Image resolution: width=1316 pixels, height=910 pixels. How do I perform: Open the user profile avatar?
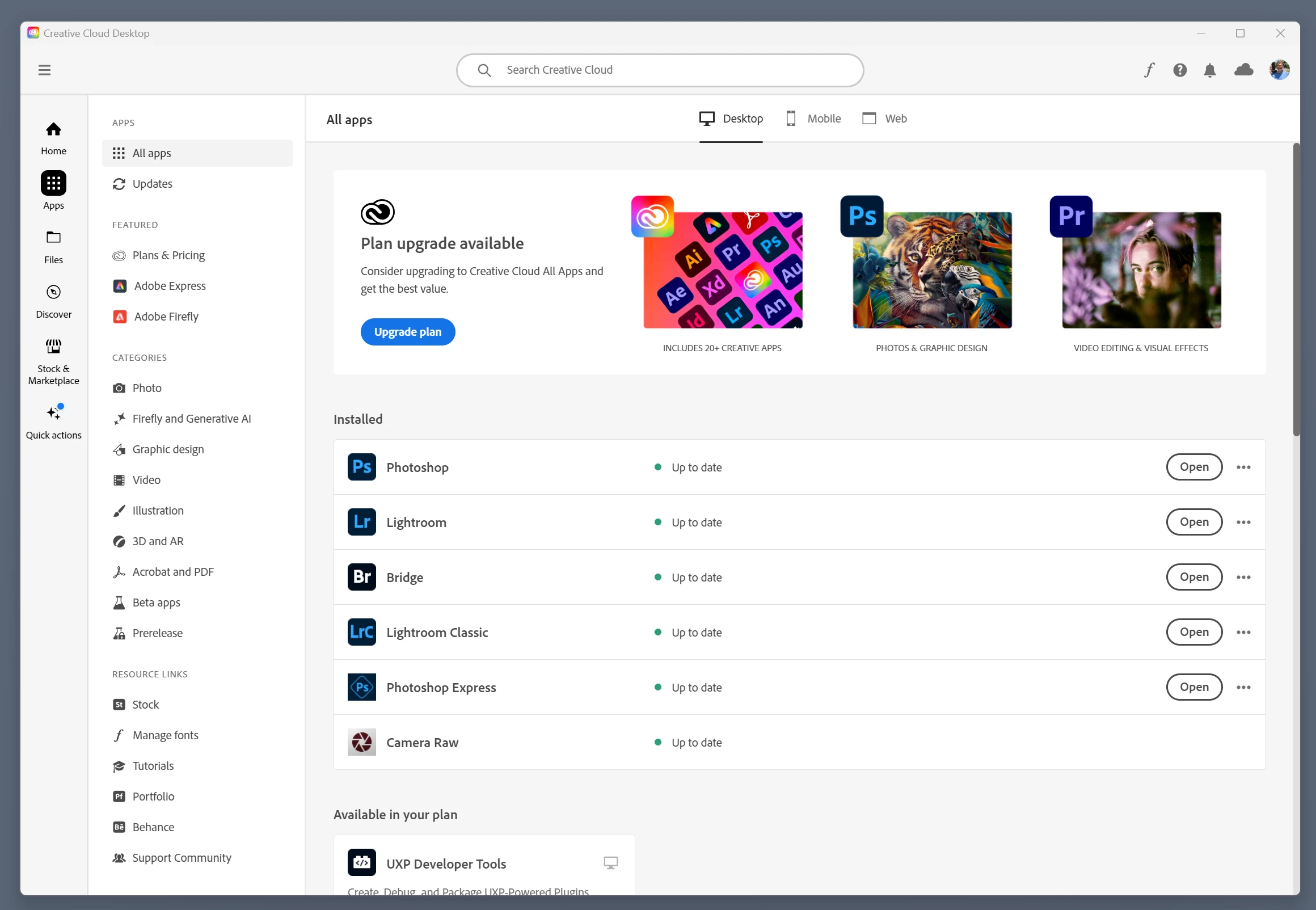[1279, 70]
